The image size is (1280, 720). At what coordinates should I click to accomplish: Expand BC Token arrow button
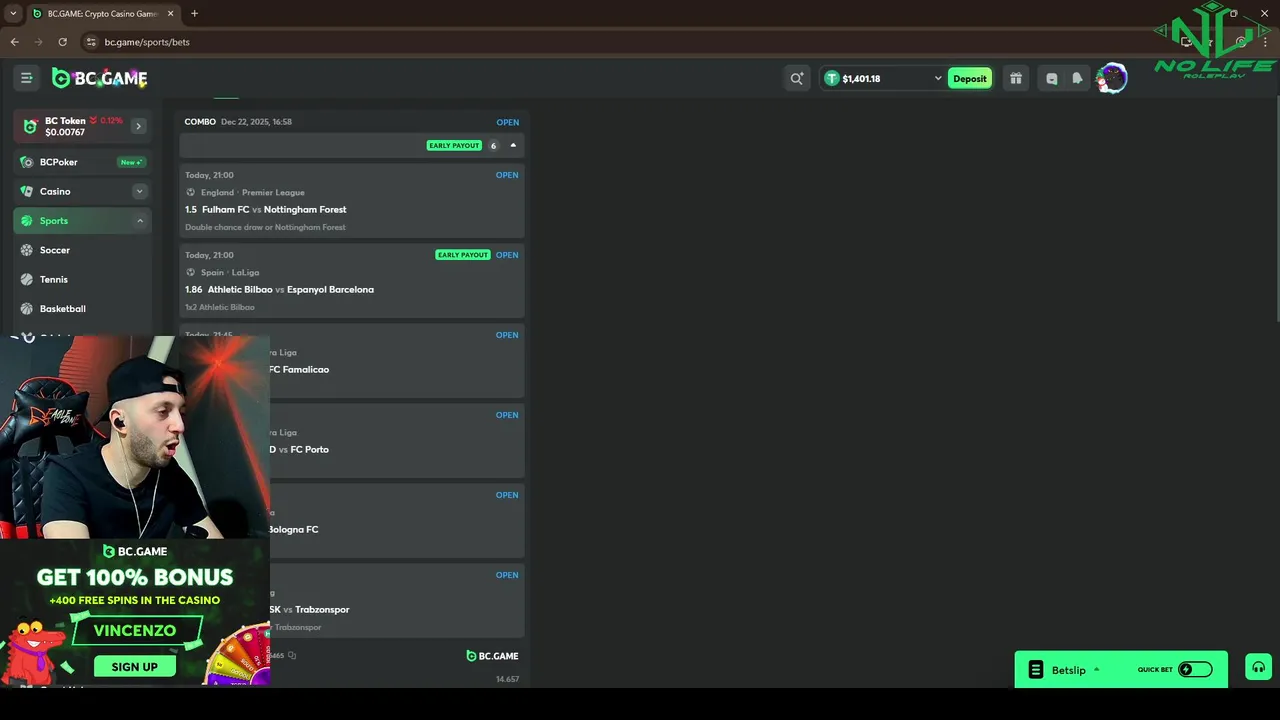click(x=138, y=126)
